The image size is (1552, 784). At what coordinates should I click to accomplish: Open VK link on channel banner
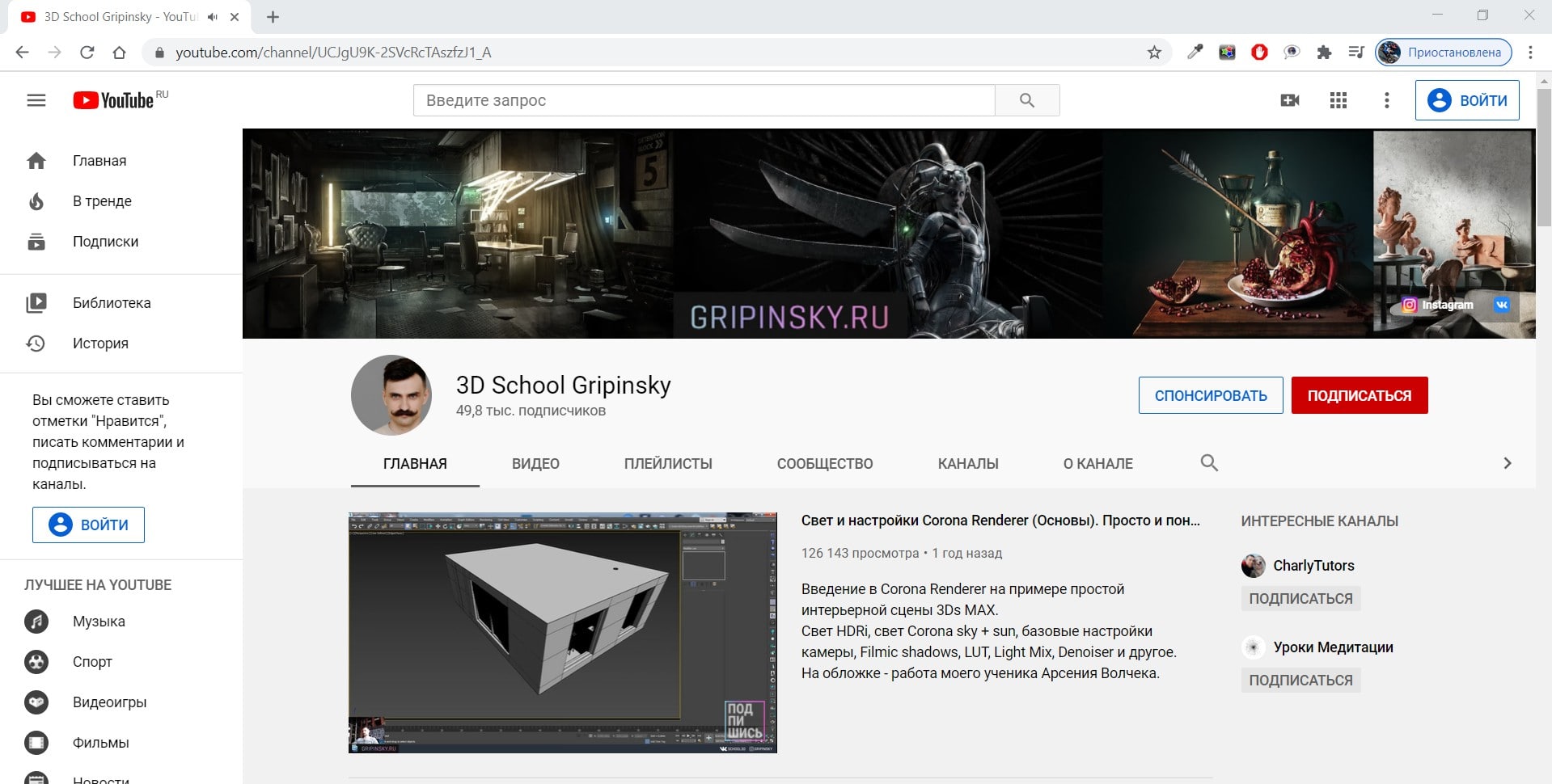click(1502, 305)
